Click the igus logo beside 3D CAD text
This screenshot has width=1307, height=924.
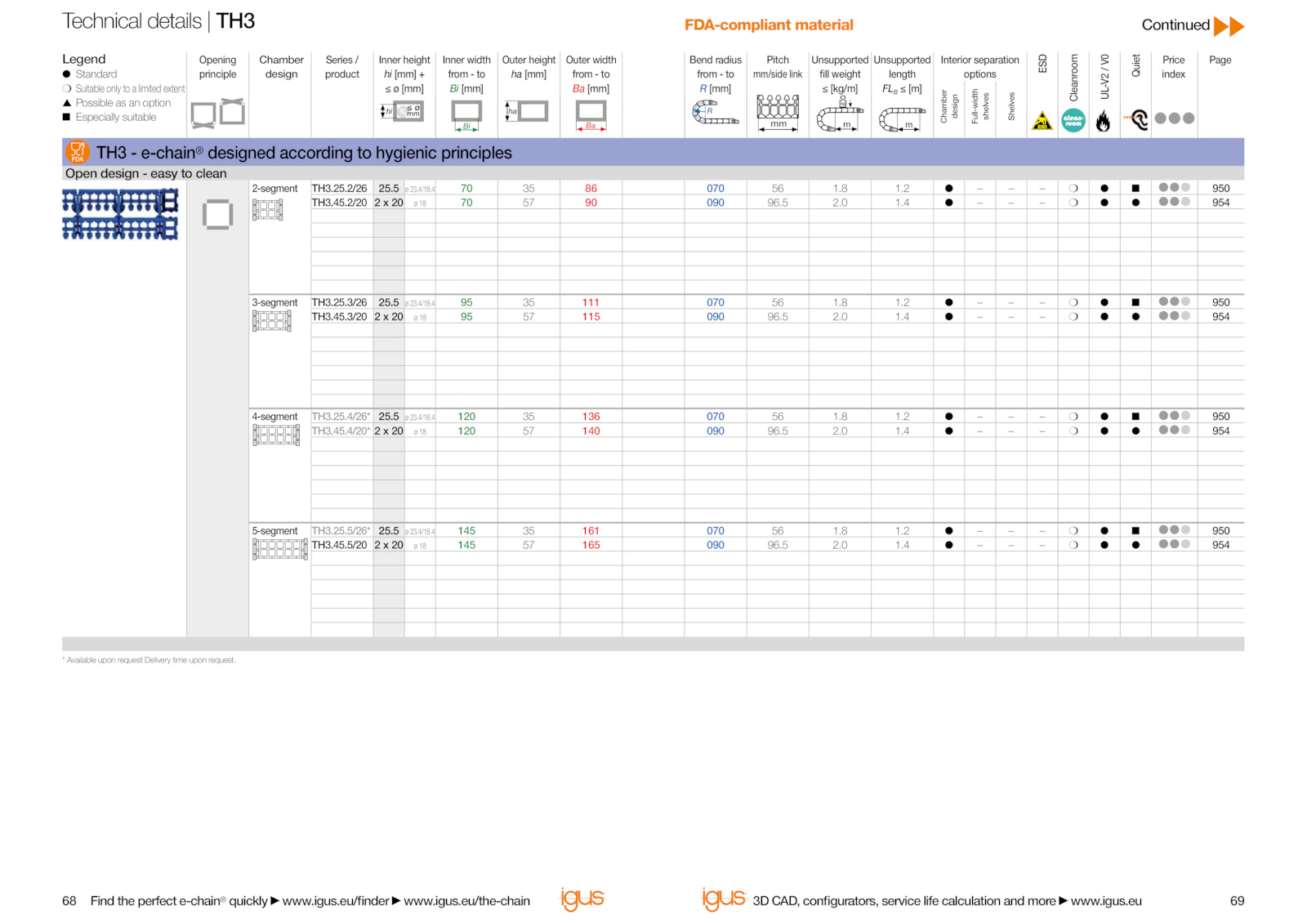[724, 899]
